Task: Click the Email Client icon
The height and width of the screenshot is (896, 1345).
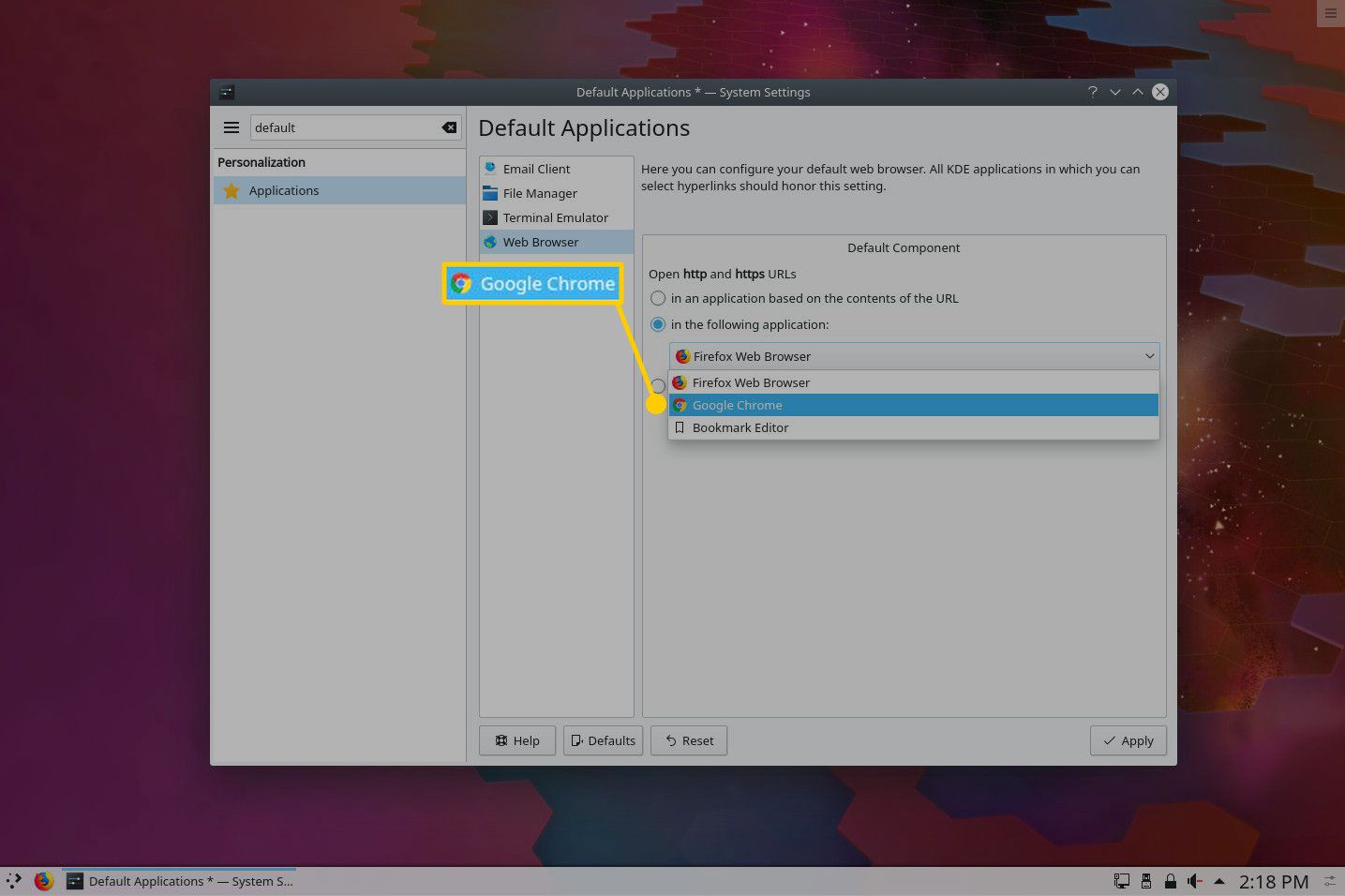Action: point(490,169)
